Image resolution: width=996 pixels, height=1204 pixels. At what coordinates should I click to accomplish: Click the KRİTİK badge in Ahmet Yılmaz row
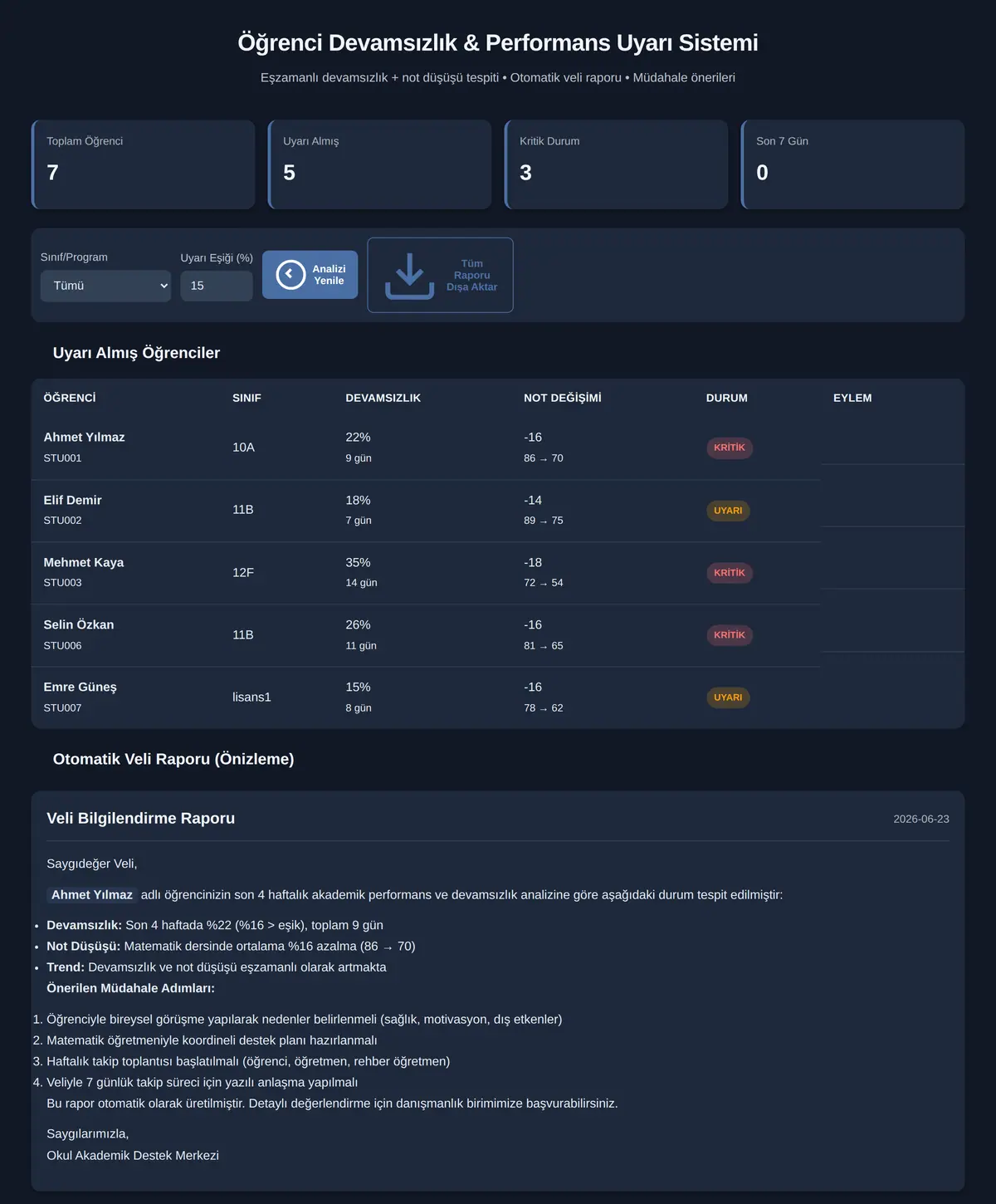[x=730, y=448]
